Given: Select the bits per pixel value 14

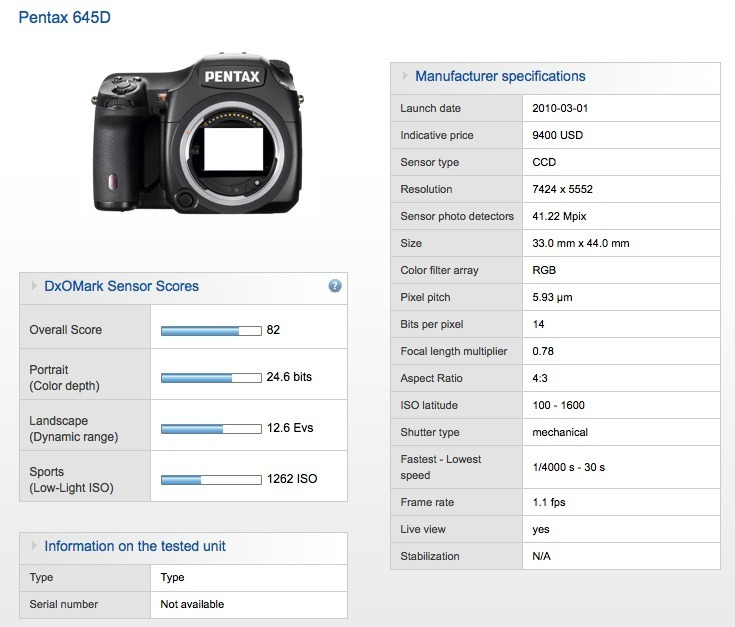Looking at the screenshot, I should tap(539, 324).
